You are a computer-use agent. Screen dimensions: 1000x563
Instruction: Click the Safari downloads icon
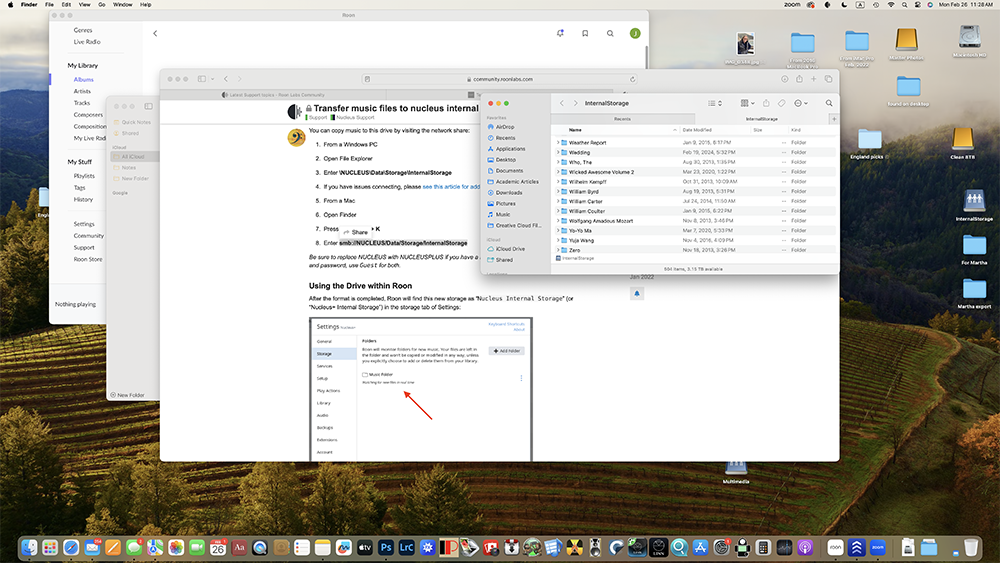pos(784,79)
